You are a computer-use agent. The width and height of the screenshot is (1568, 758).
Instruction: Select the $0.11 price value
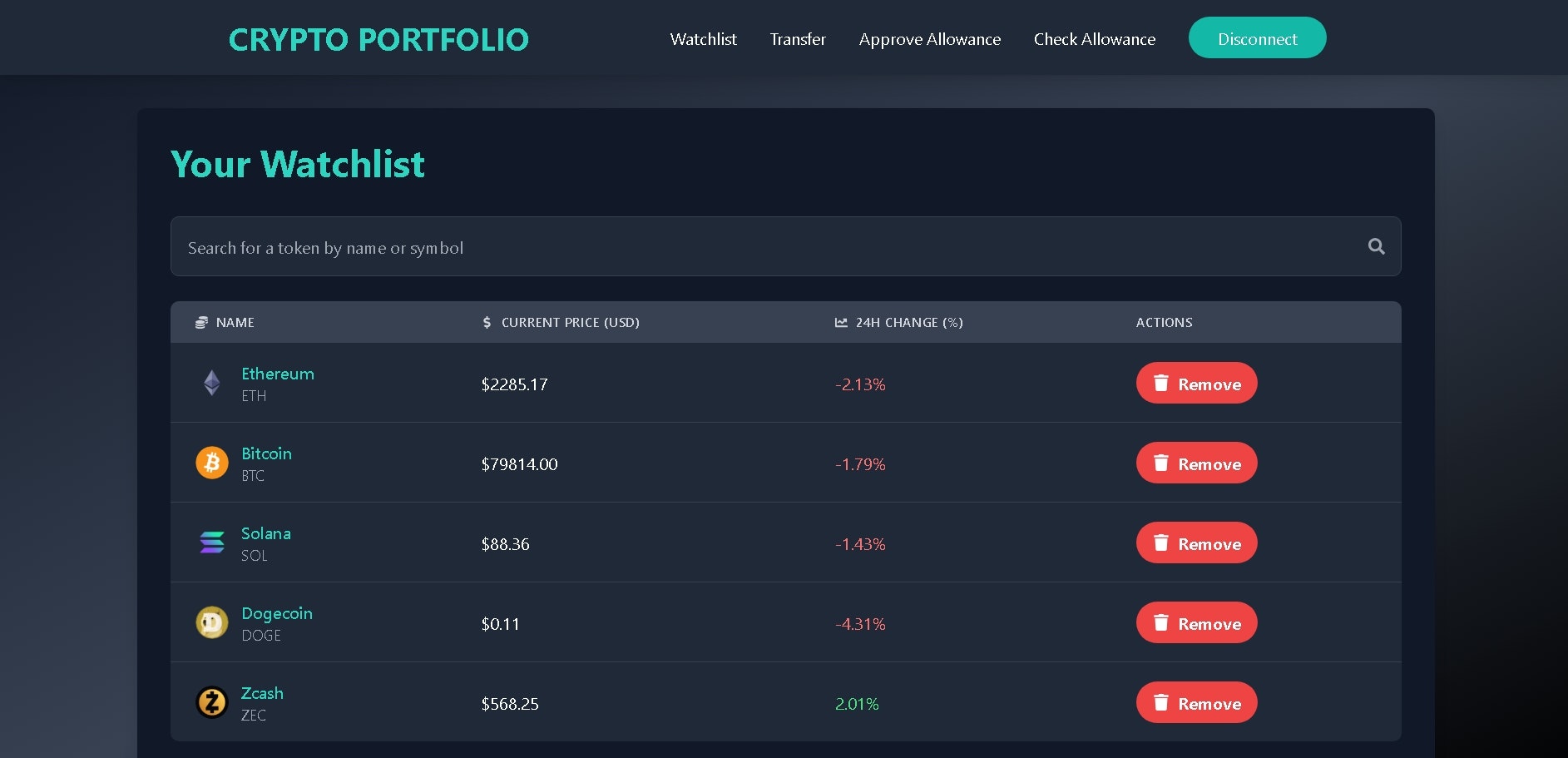pos(500,624)
